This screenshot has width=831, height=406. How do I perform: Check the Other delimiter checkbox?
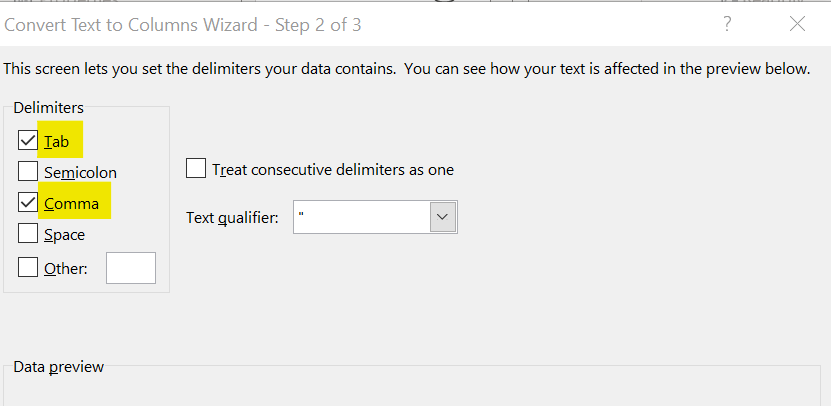point(27,268)
